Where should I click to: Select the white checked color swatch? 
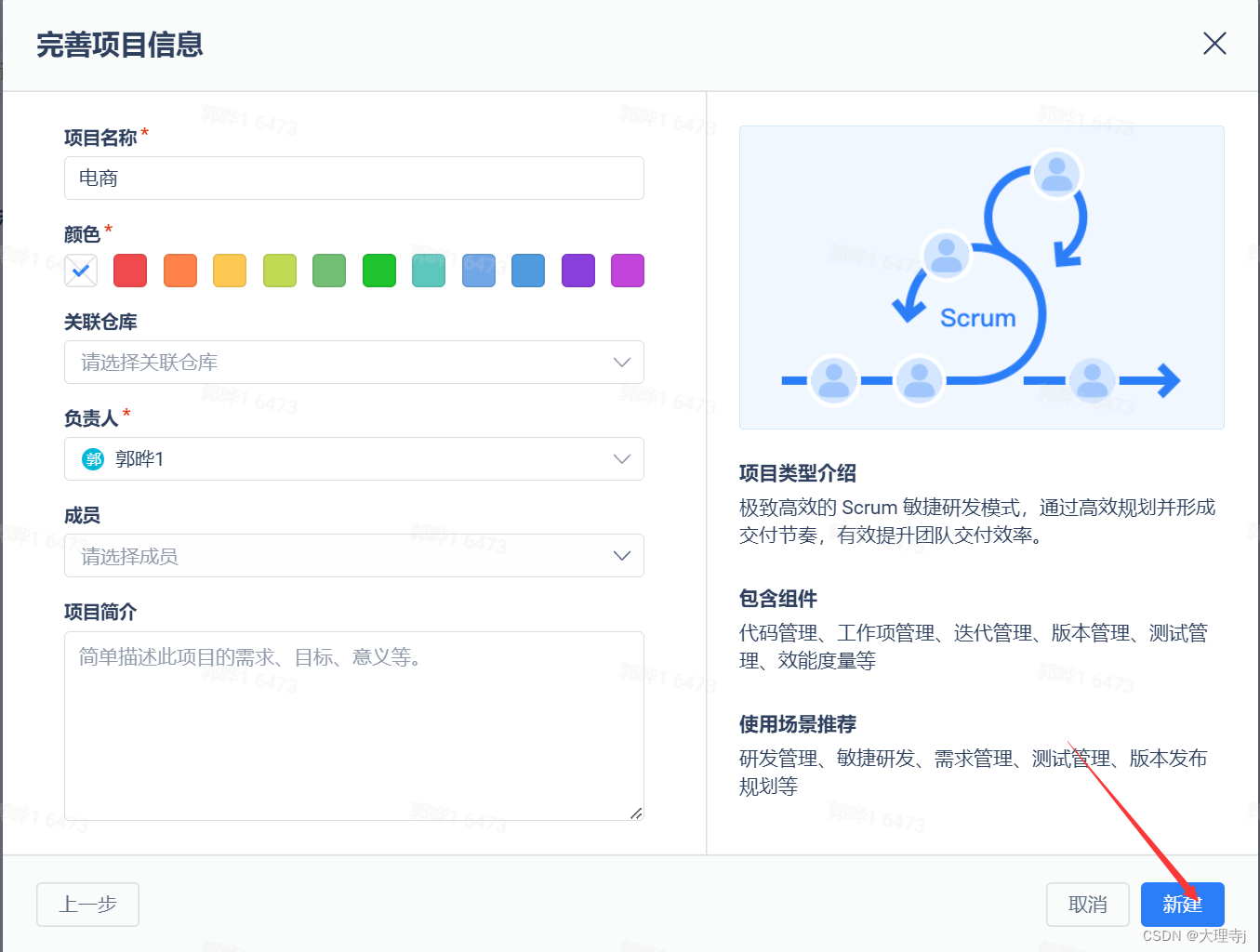[x=81, y=271]
